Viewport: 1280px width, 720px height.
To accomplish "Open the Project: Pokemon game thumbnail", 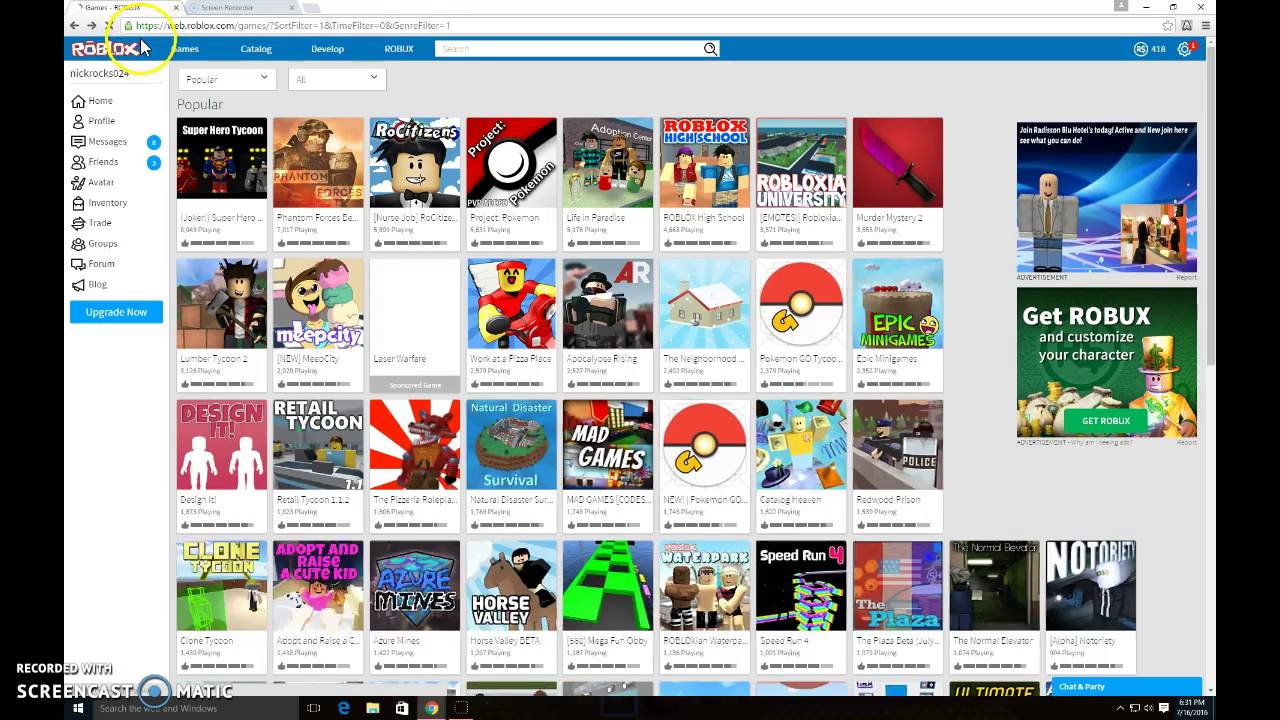I will click(x=512, y=163).
